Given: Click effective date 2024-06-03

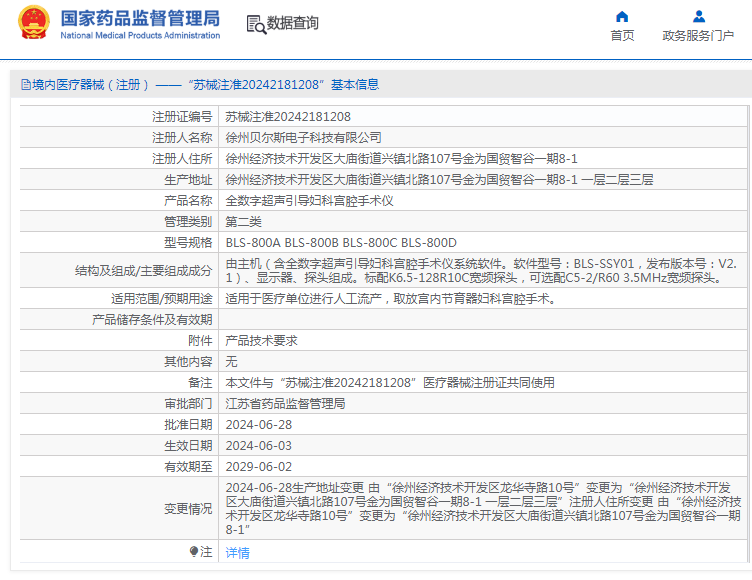Looking at the screenshot, I should [x=258, y=446].
